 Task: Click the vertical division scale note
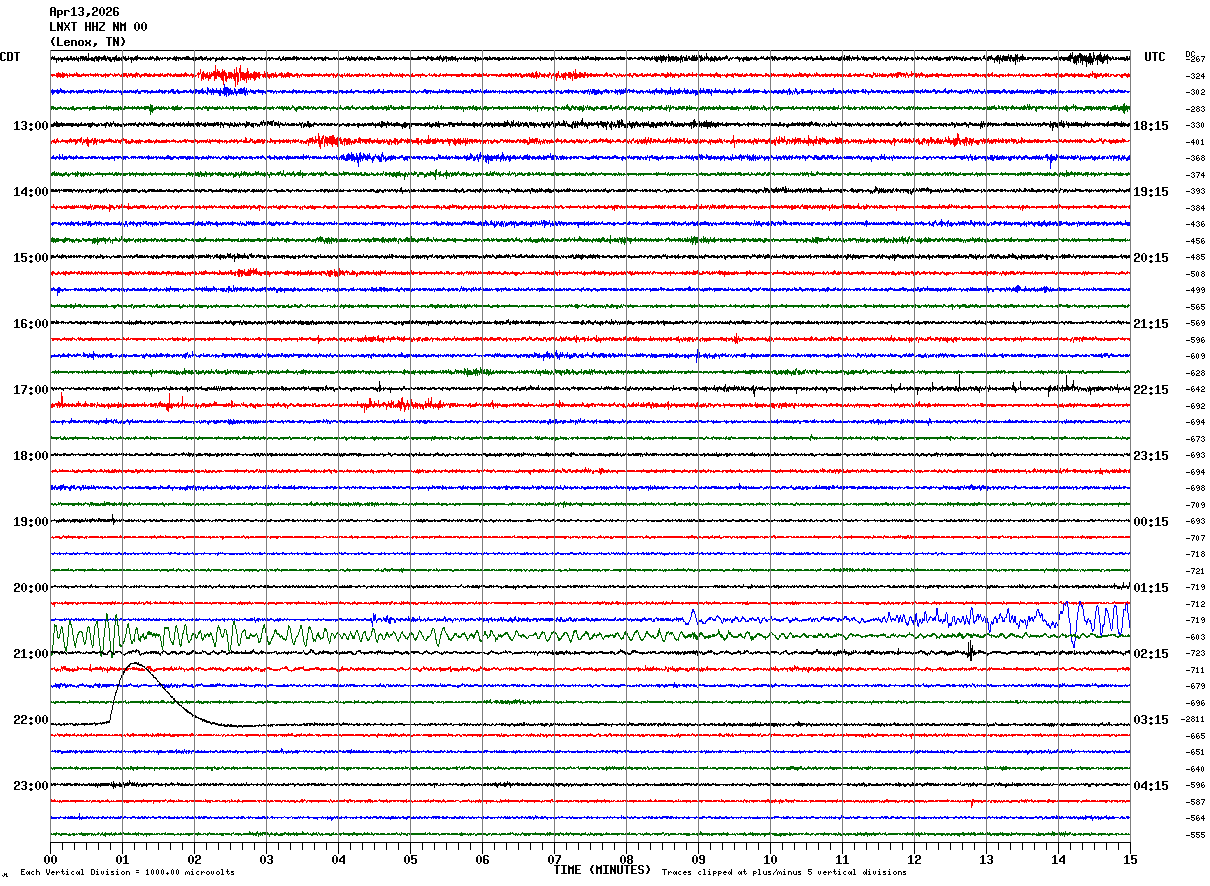[x=127, y=872]
